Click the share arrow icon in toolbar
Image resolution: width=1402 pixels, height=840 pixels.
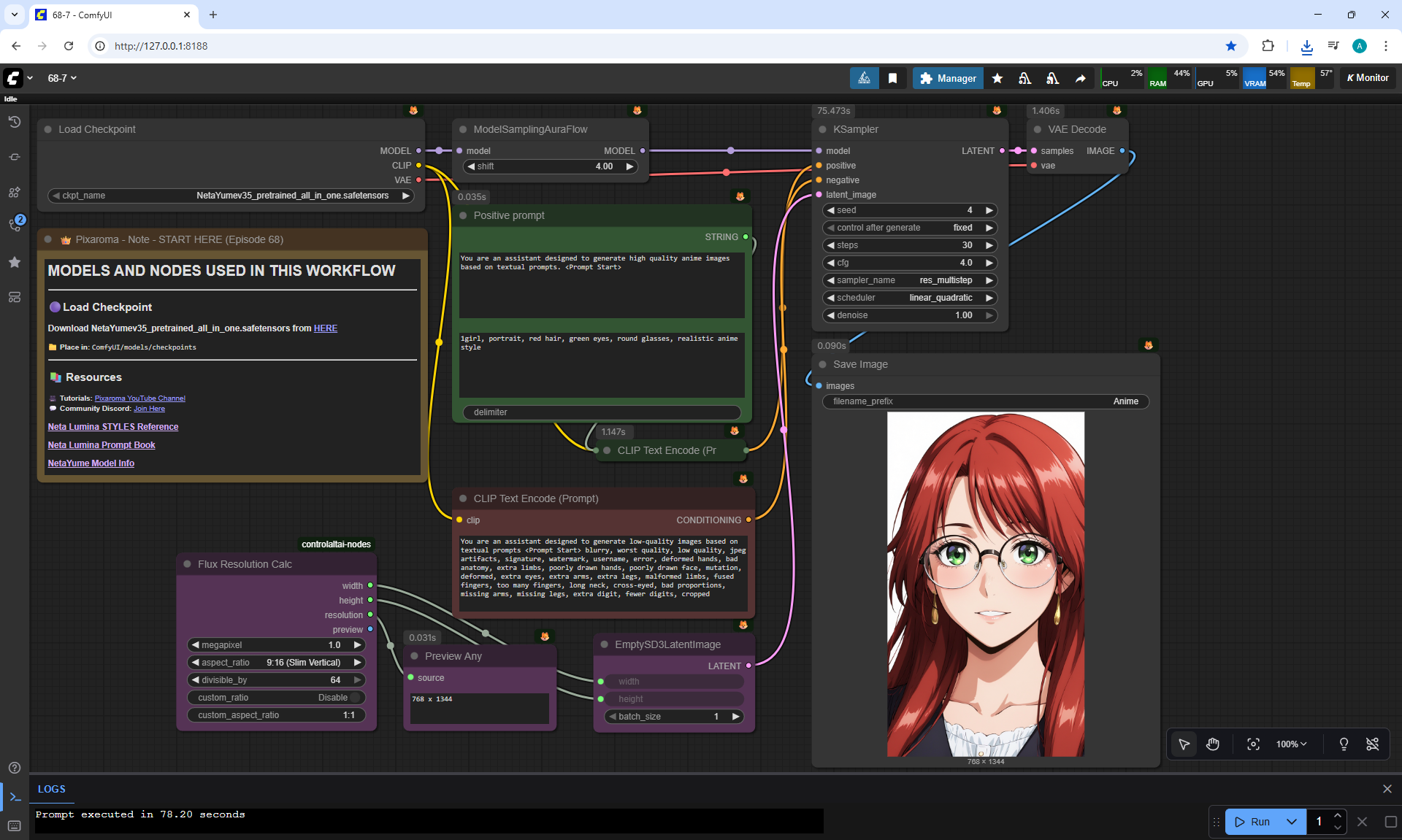pyautogui.click(x=1080, y=78)
